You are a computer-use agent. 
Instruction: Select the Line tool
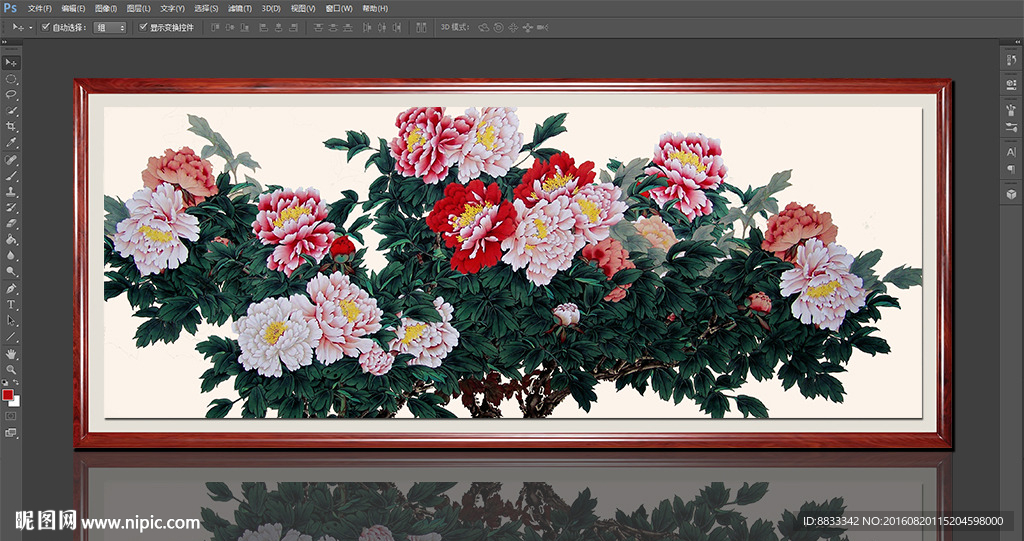click(x=11, y=337)
